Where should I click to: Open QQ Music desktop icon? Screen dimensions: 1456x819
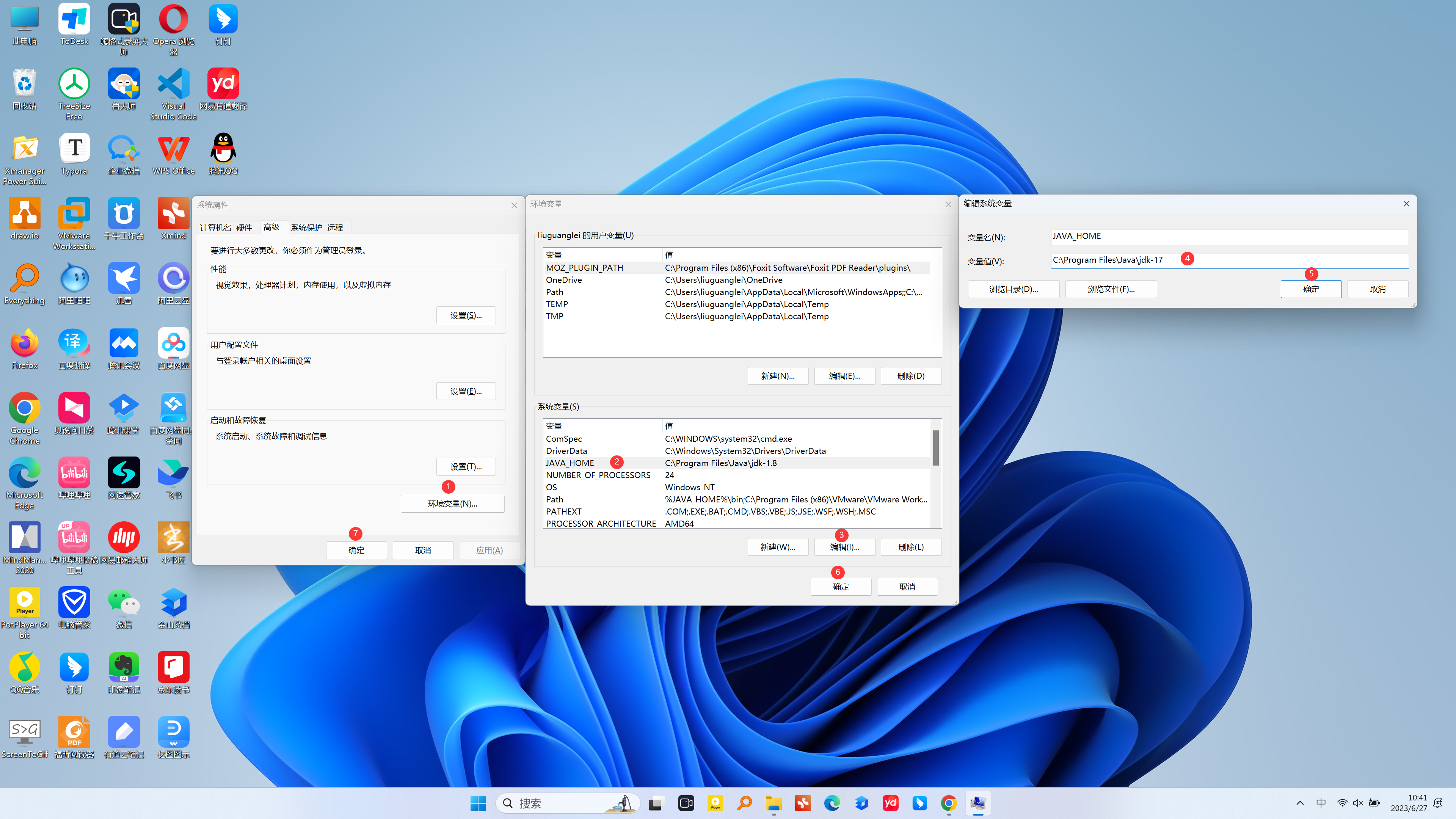click(25, 673)
